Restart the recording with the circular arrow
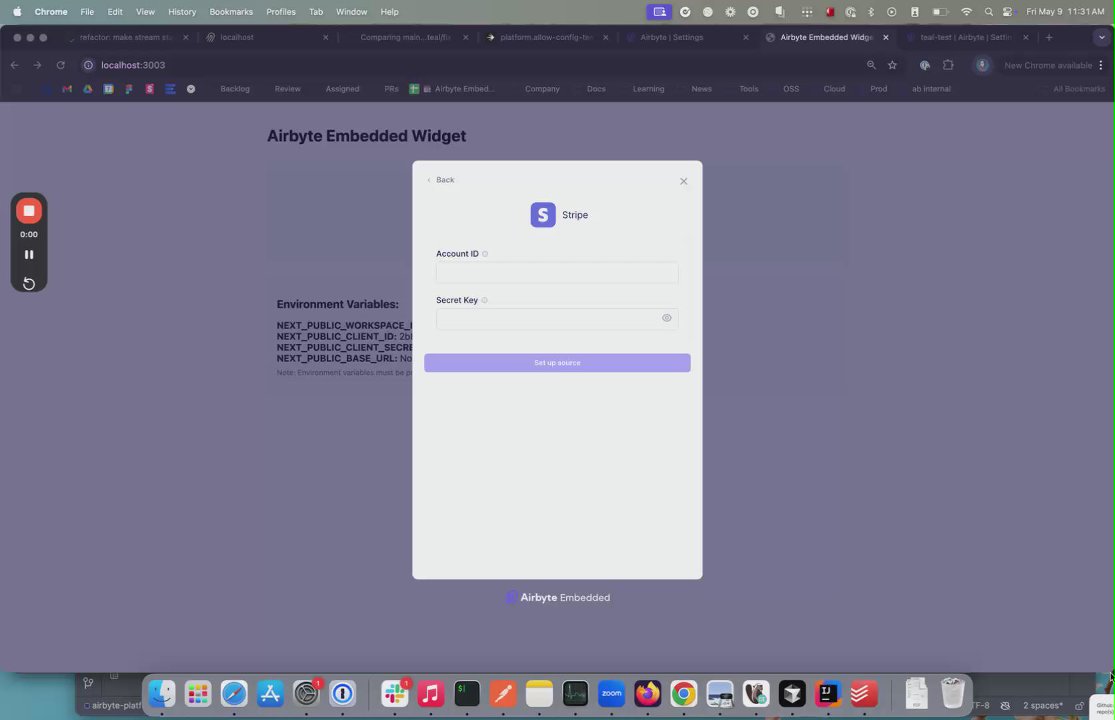Viewport: 1115px width, 720px height. [29, 284]
